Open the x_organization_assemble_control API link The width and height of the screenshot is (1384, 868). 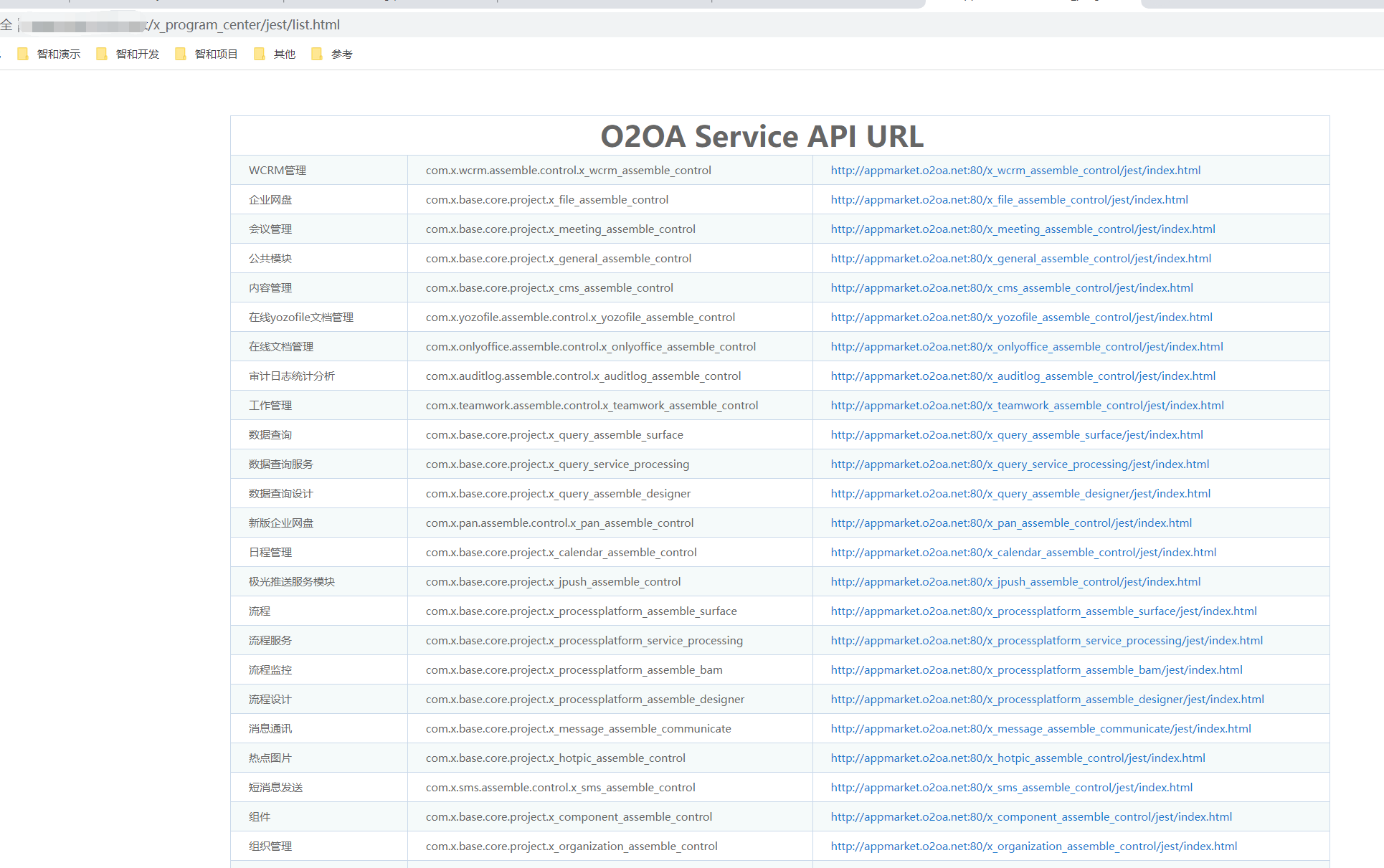pos(1033,846)
